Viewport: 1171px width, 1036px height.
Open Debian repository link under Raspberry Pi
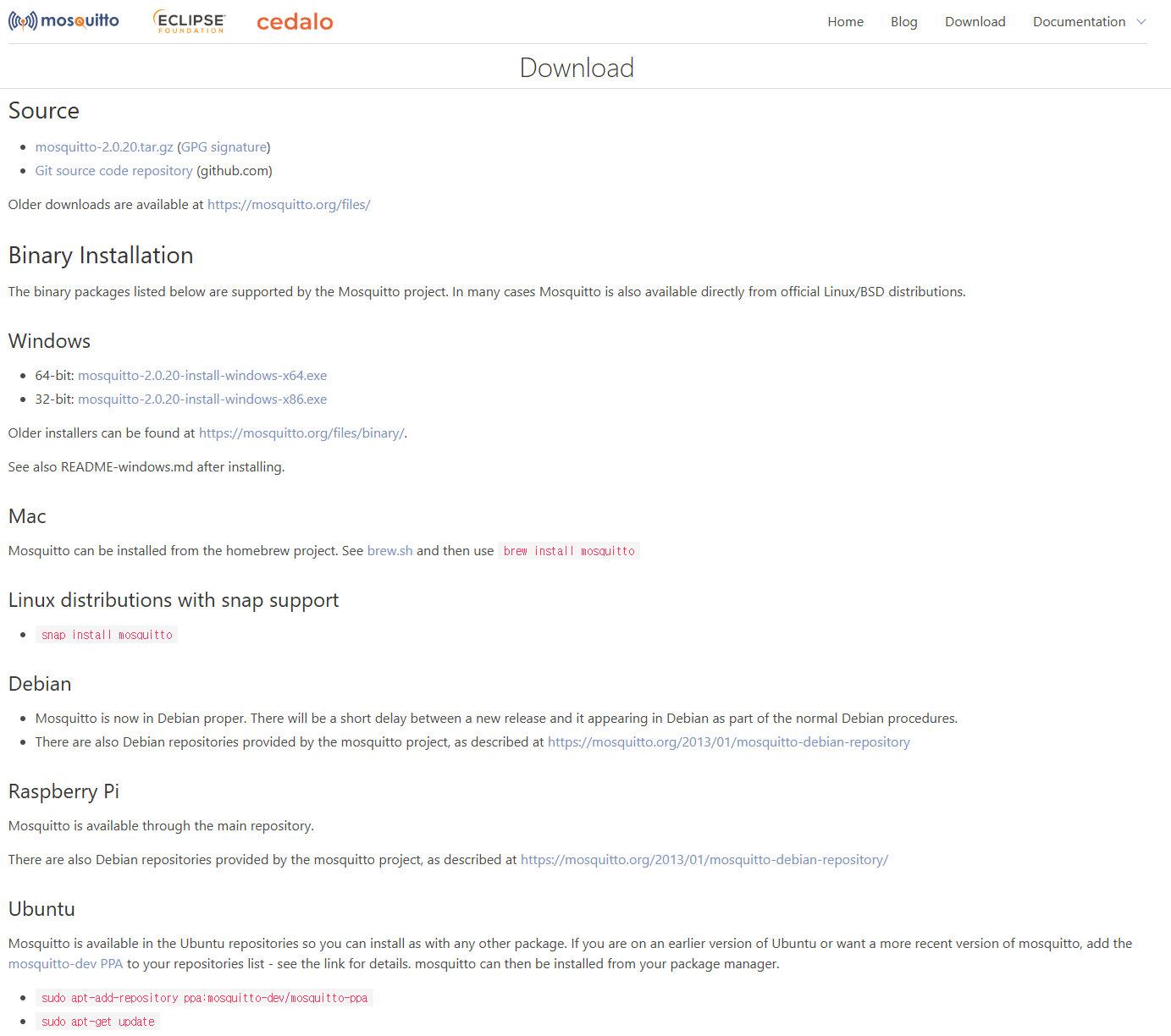pyautogui.click(x=704, y=860)
